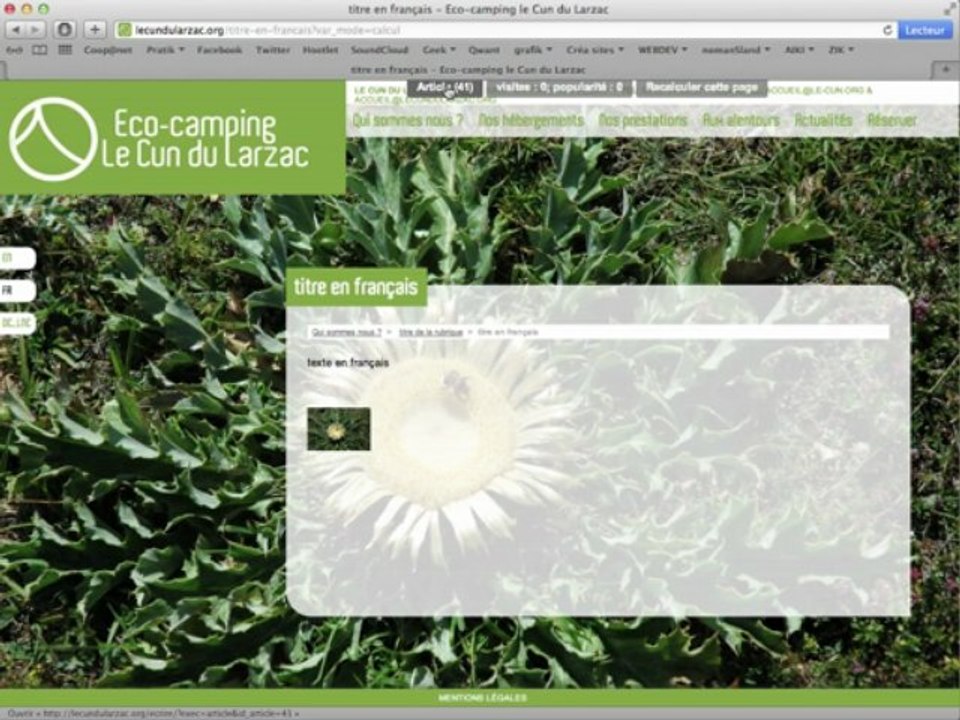Open the Hootlet bookmark
The width and height of the screenshot is (960, 720).
[x=320, y=50]
